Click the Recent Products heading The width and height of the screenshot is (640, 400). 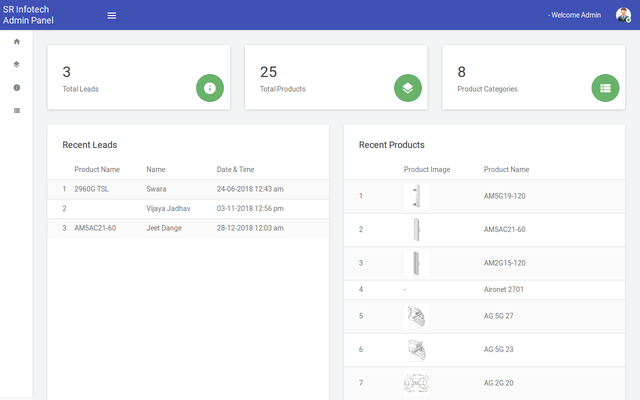[392, 145]
